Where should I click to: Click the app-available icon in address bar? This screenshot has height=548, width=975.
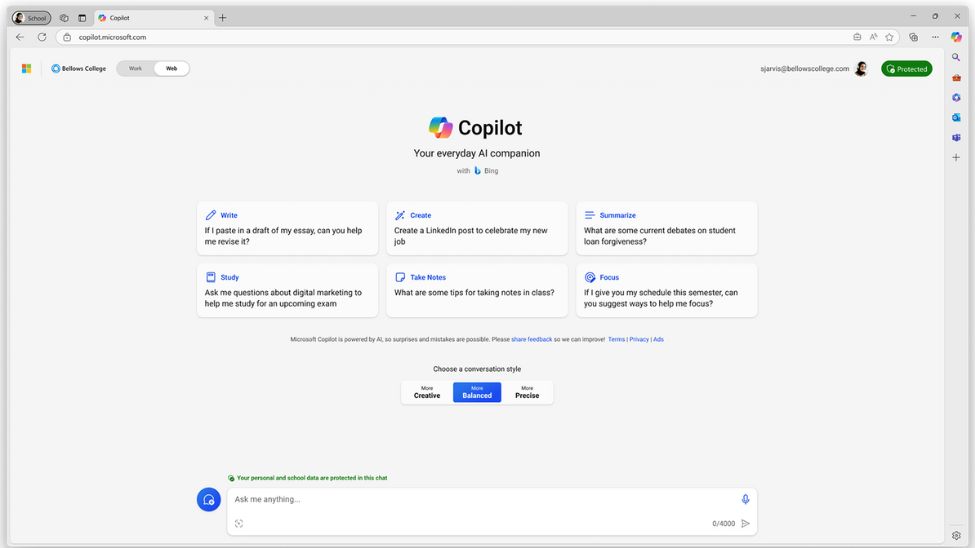[857, 37]
